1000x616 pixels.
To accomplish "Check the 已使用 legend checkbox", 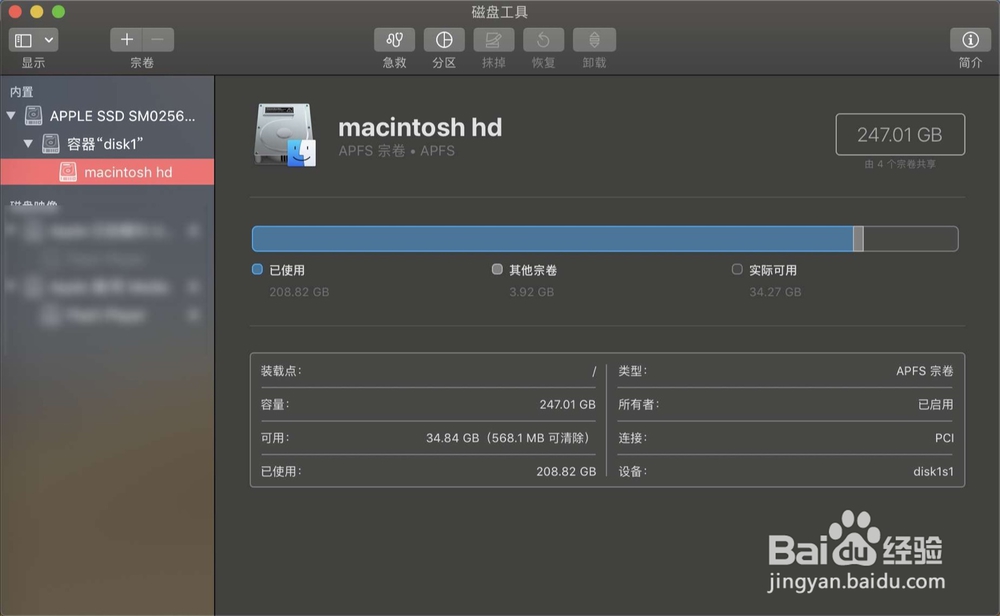I will tap(256, 269).
